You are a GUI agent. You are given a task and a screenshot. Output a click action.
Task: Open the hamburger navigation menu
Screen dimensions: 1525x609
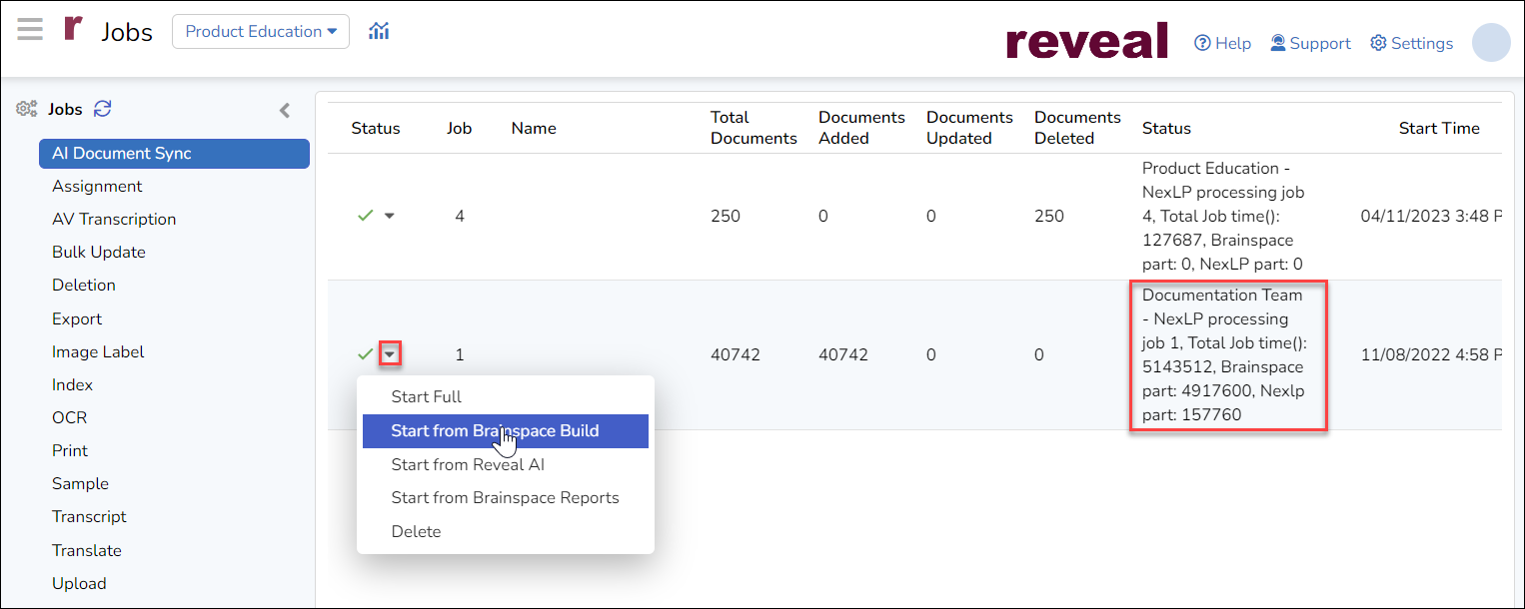click(30, 28)
